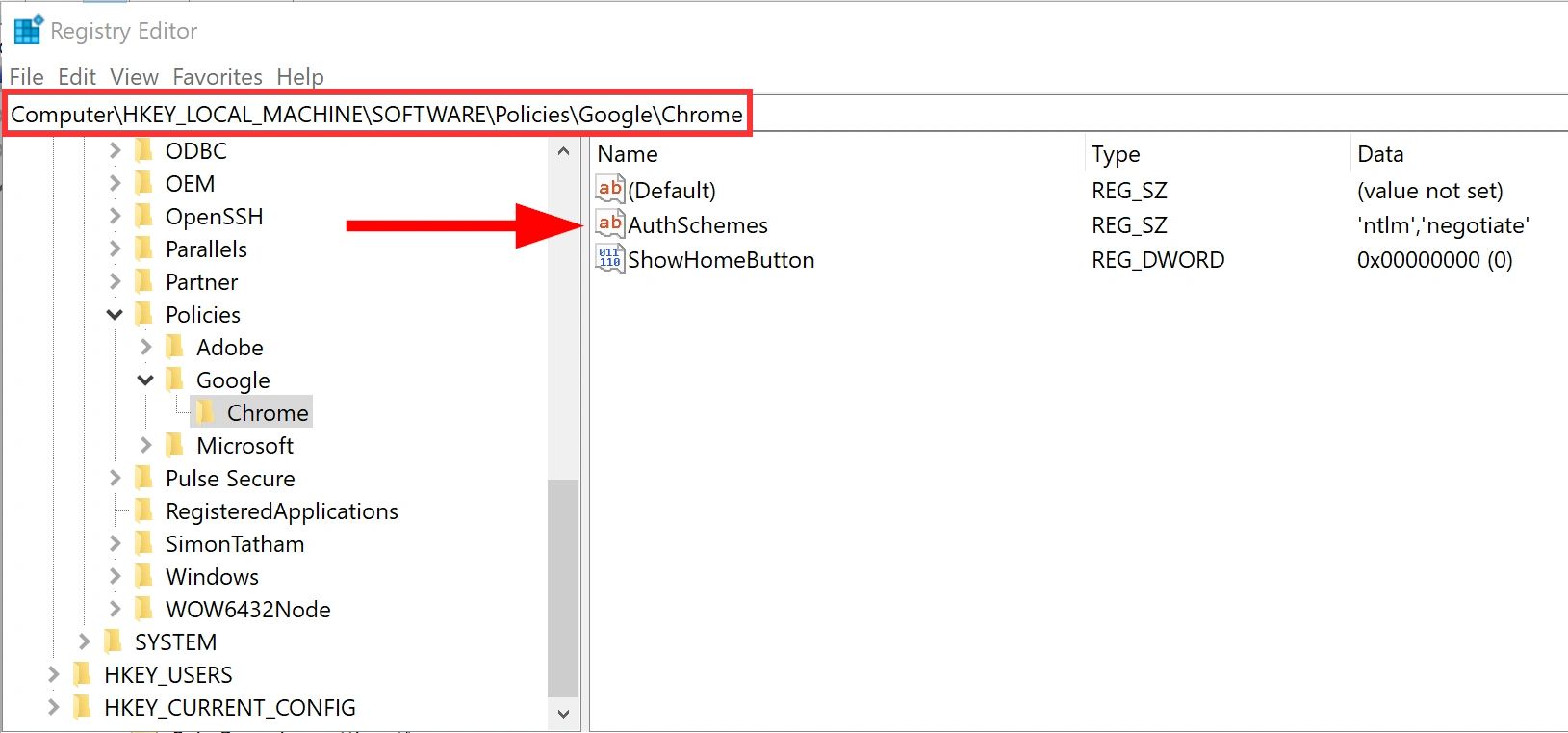This screenshot has width=1568, height=733.
Task: Expand the HKEY_CURRENT_CONFIG hive
Action: [53, 707]
